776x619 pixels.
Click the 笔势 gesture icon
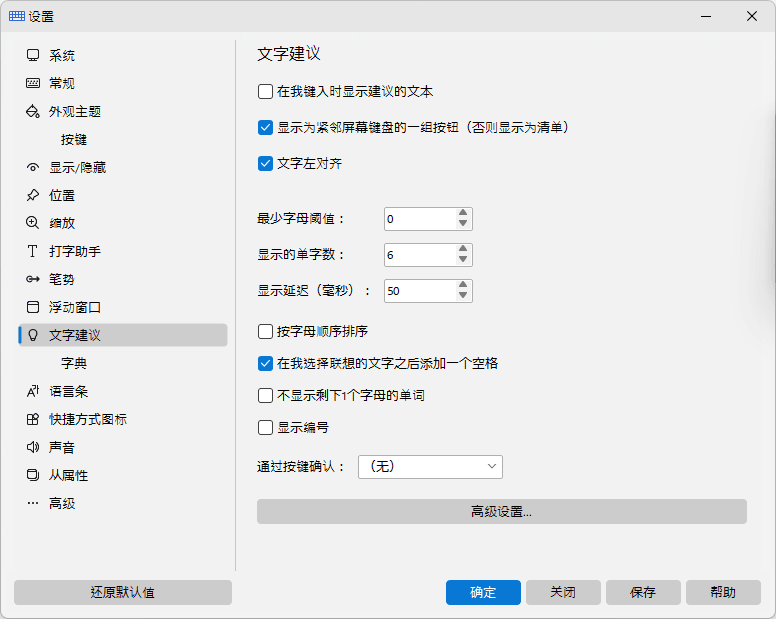coord(33,279)
